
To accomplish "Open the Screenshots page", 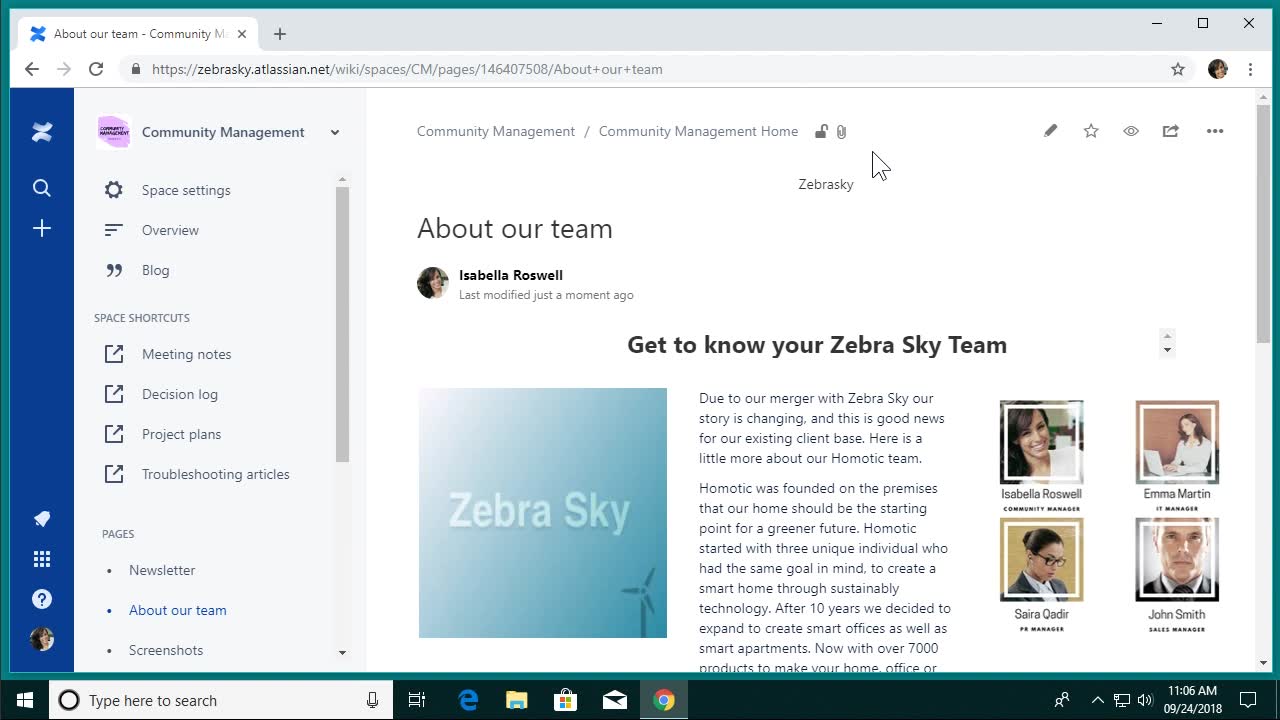I will point(166,650).
